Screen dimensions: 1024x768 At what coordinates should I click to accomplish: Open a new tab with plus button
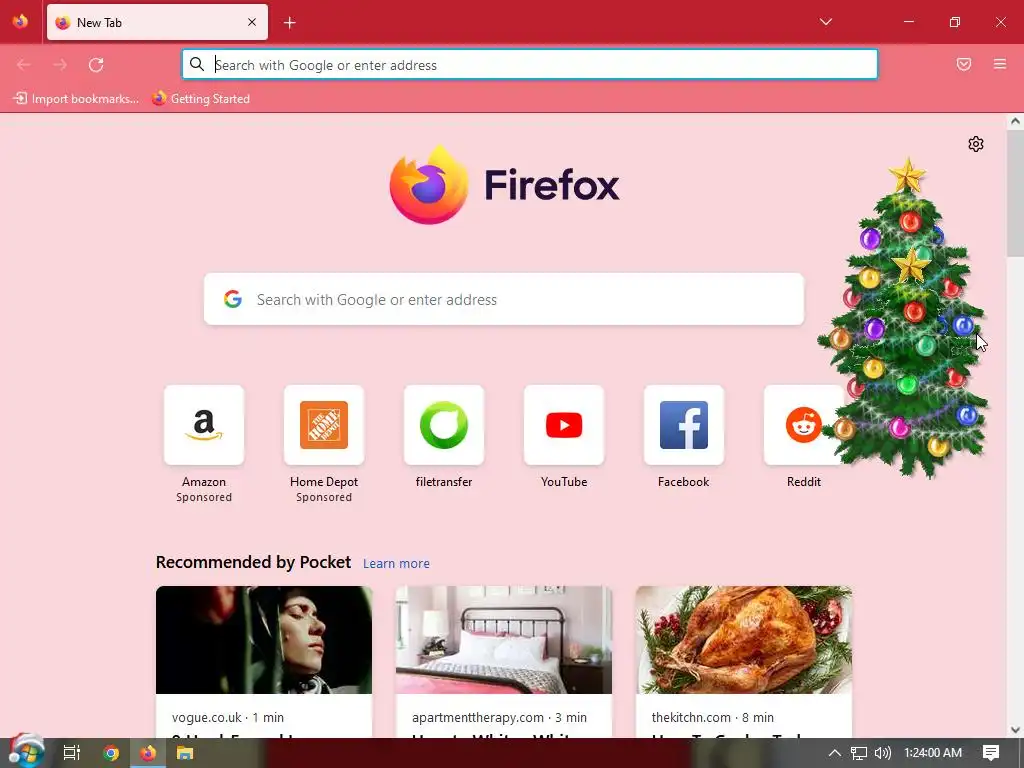click(x=289, y=23)
